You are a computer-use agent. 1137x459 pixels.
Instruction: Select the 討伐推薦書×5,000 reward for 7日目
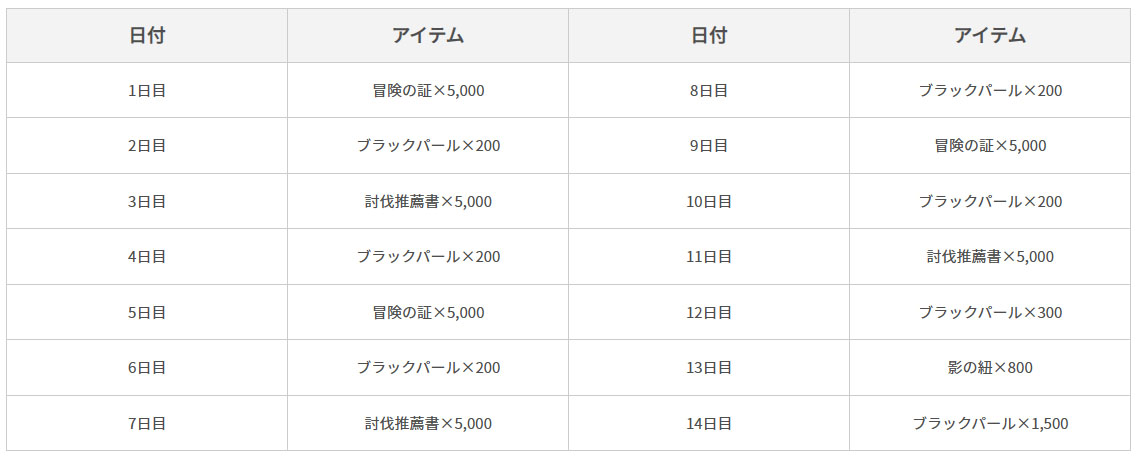click(428, 424)
